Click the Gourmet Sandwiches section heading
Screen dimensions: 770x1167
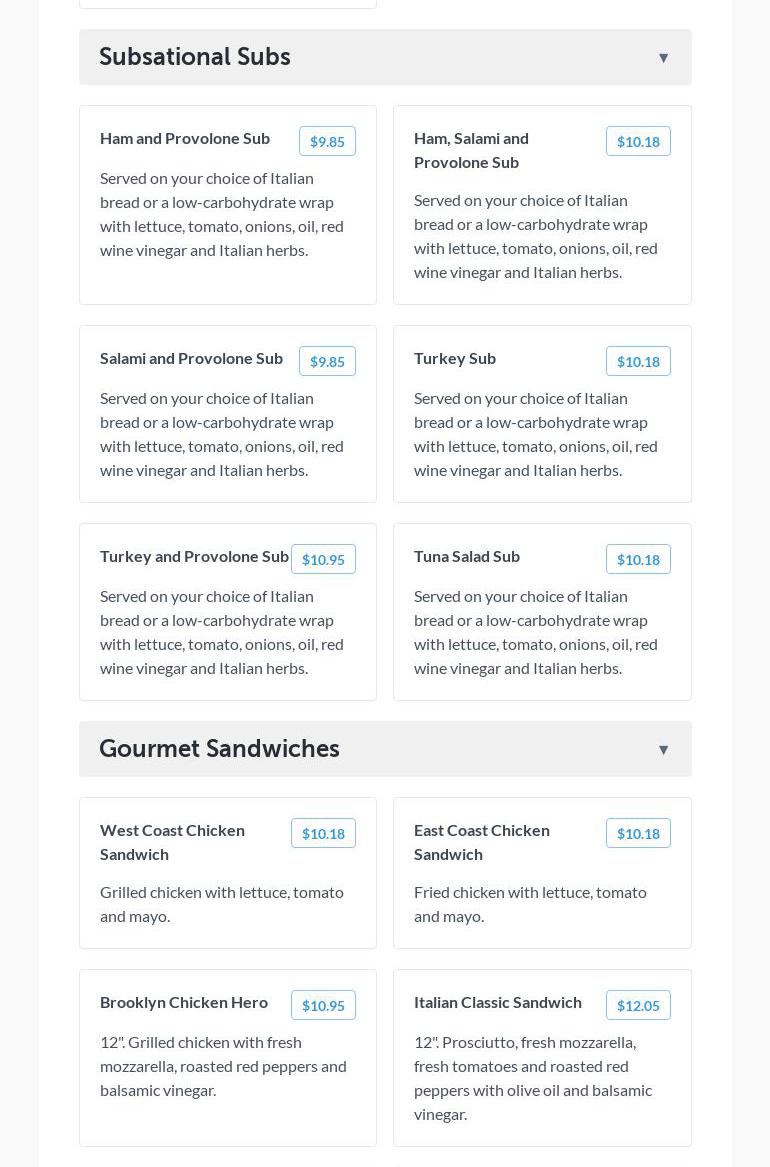[219, 749]
